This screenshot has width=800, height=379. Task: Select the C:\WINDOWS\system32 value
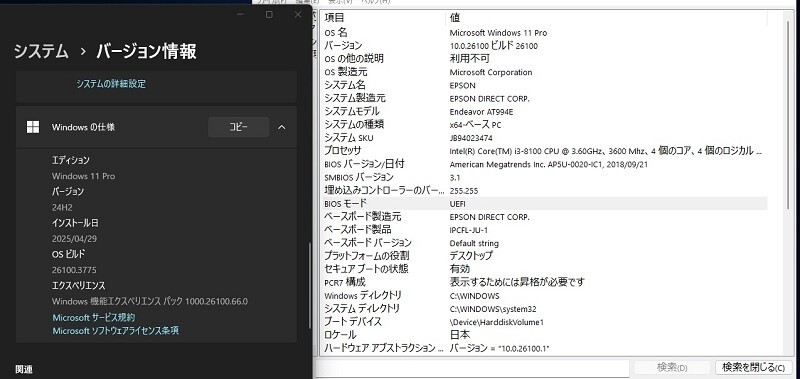tap(493, 309)
